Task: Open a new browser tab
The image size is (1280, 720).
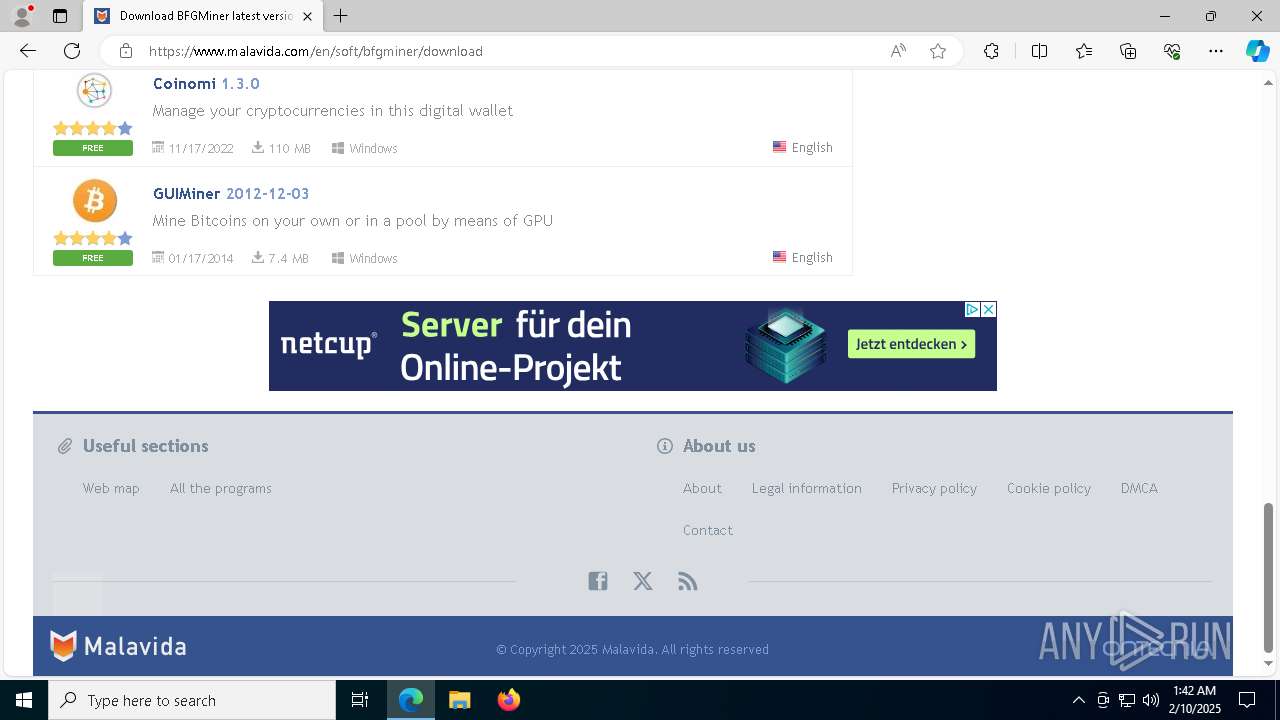Action: (341, 16)
